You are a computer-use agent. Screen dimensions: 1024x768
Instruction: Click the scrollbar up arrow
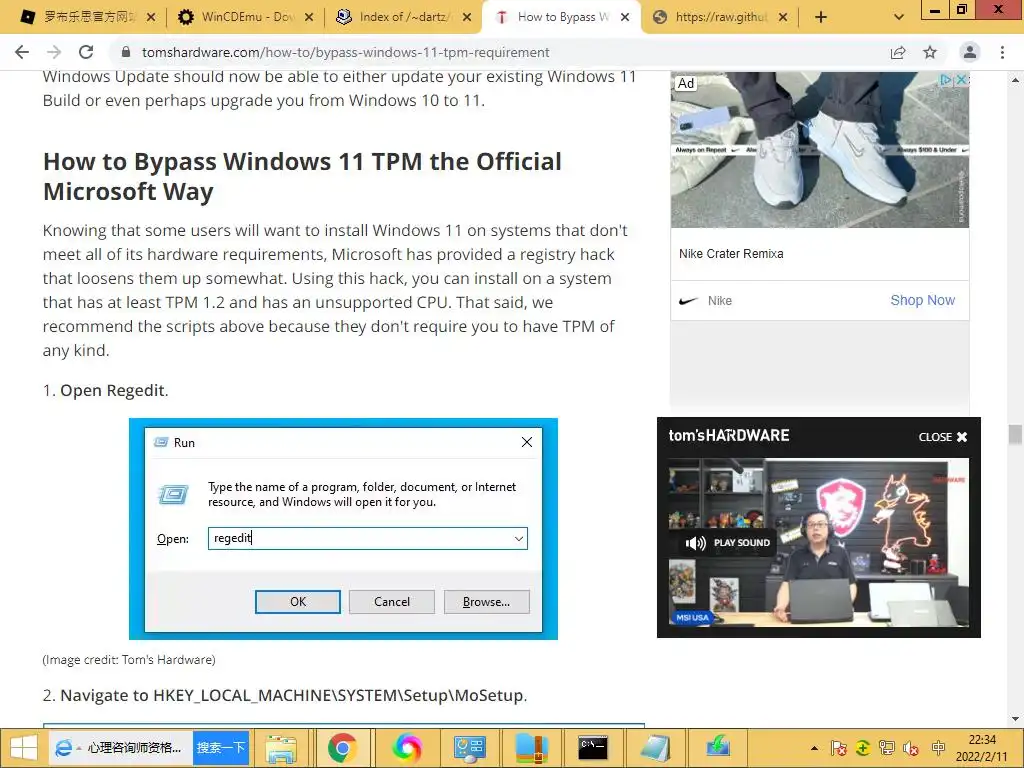[x=1015, y=80]
